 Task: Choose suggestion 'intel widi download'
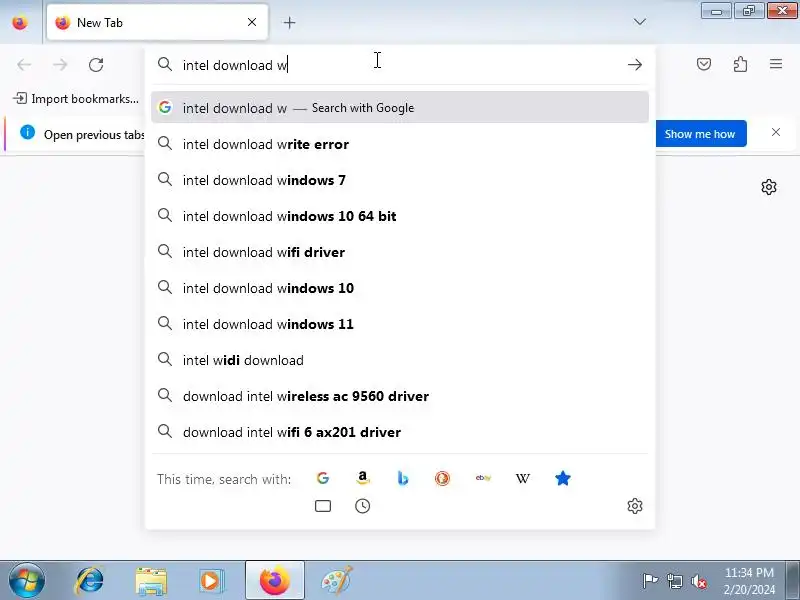(x=399, y=360)
